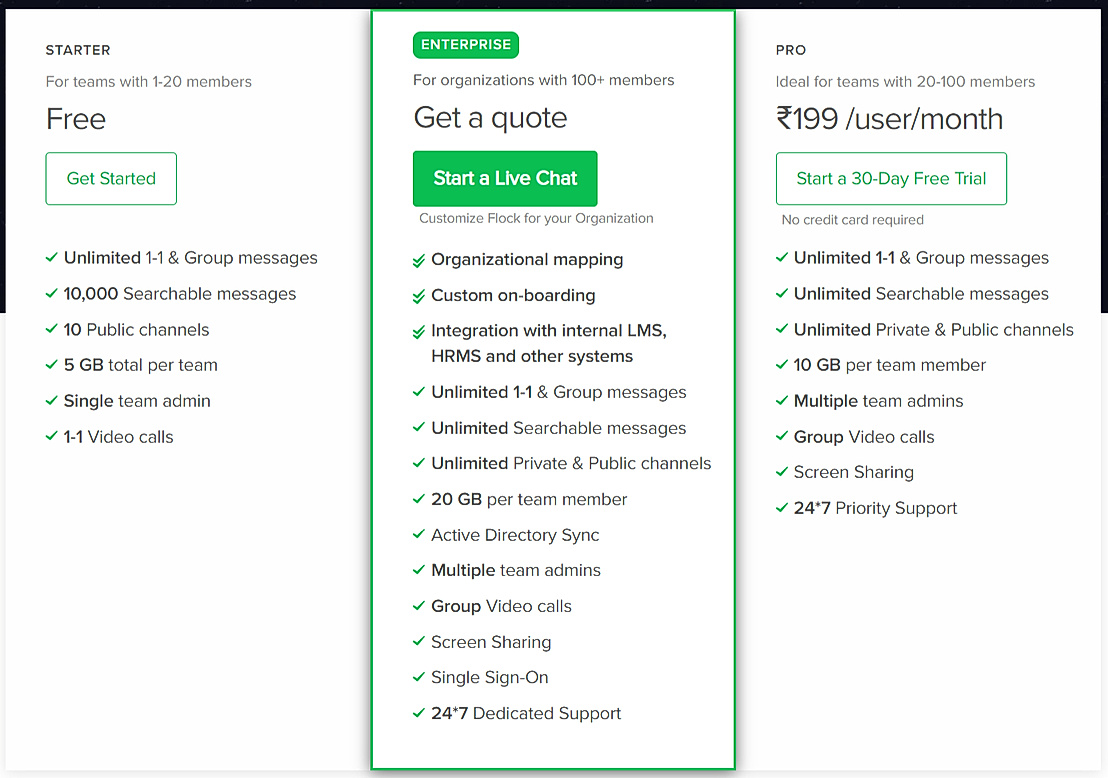Click checkmark beside 5 GB total per team
The height and width of the screenshot is (778, 1108).
52,365
